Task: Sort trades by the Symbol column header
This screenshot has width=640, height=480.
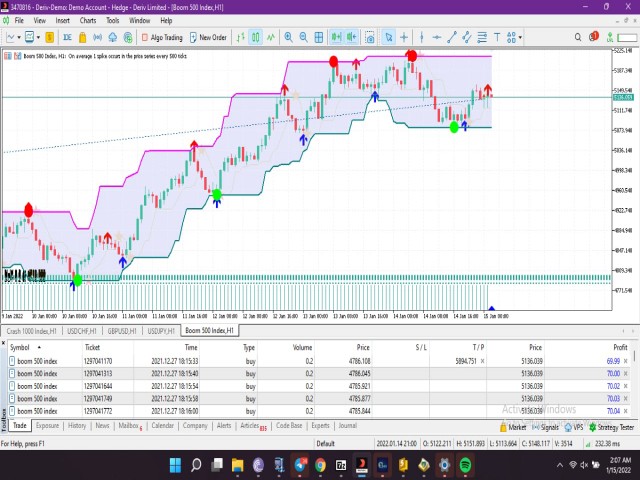Action: [x=20, y=347]
